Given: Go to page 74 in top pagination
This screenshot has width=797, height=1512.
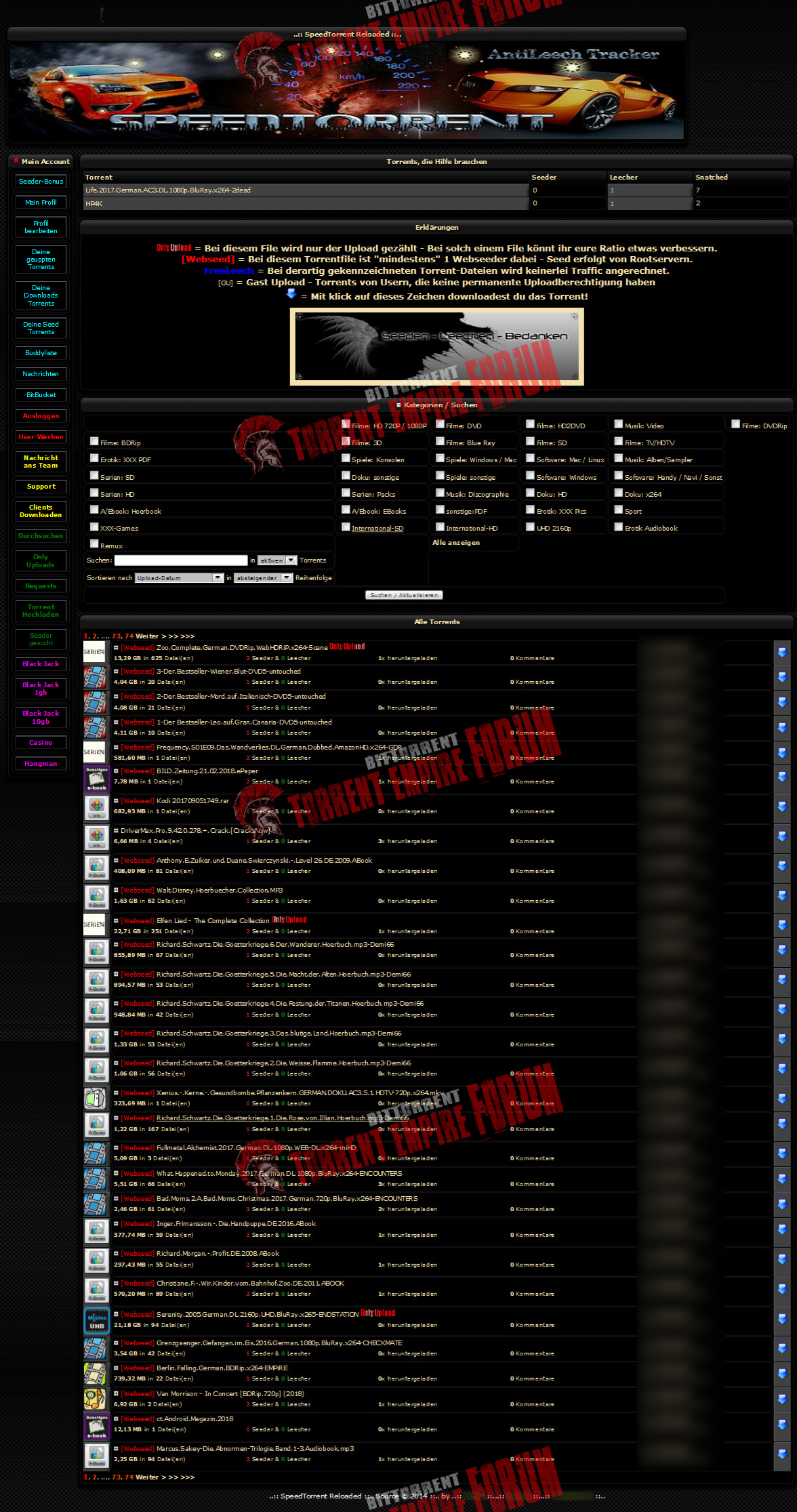Looking at the screenshot, I should [129, 636].
